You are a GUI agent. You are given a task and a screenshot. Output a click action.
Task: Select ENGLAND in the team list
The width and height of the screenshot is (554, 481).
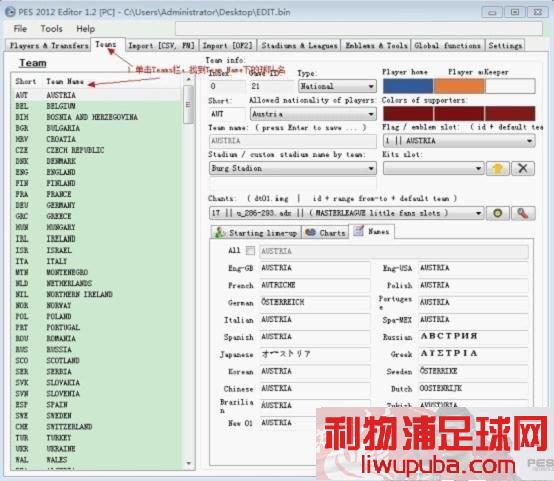97,172
